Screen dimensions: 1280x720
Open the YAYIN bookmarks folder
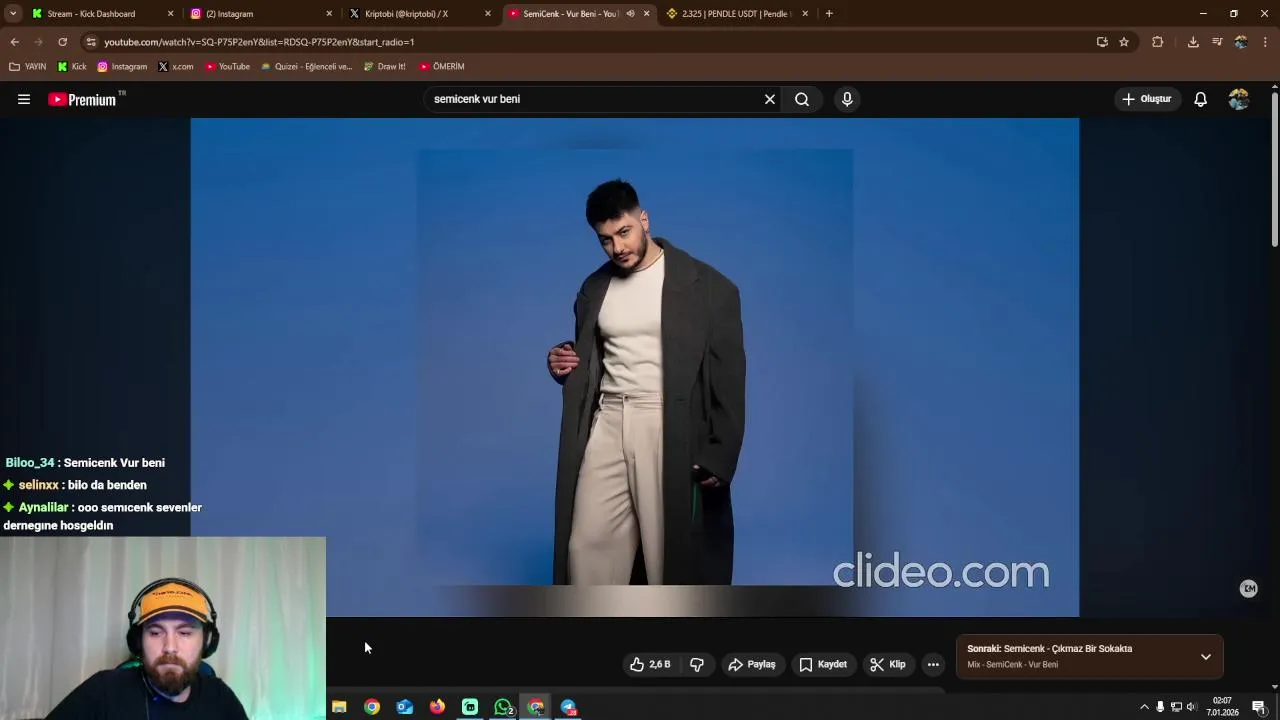28,67
